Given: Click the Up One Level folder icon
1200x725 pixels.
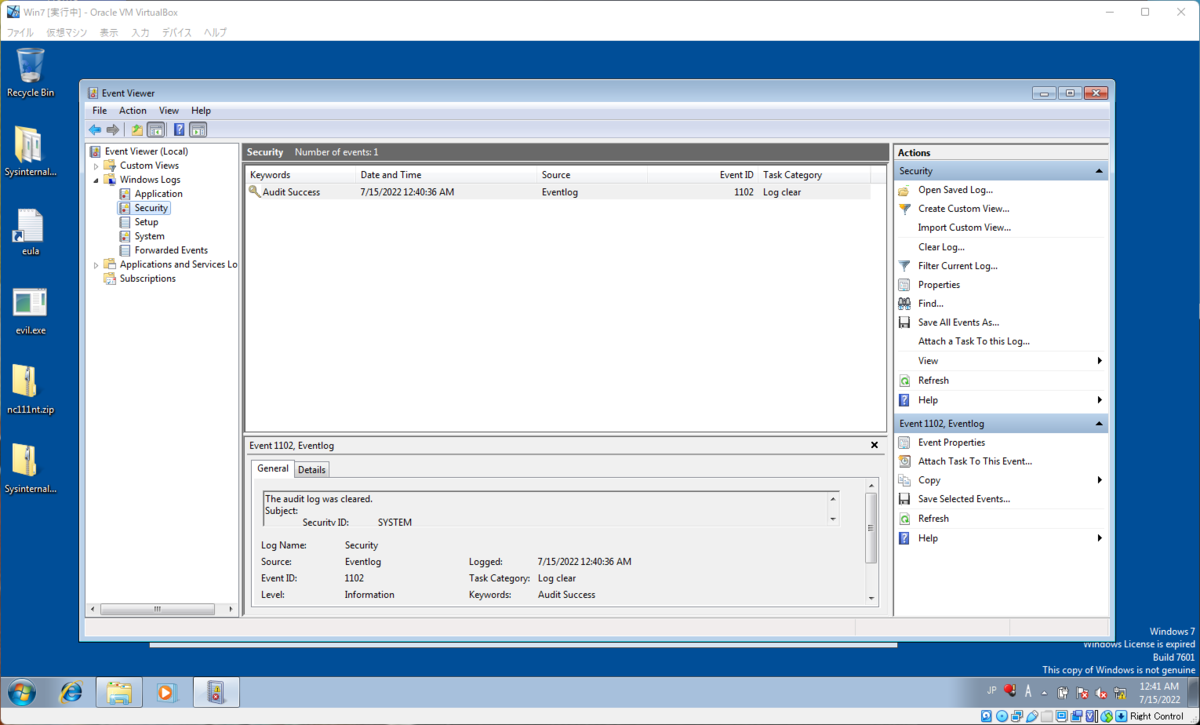Looking at the screenshot, I should (x=137, y=130).
